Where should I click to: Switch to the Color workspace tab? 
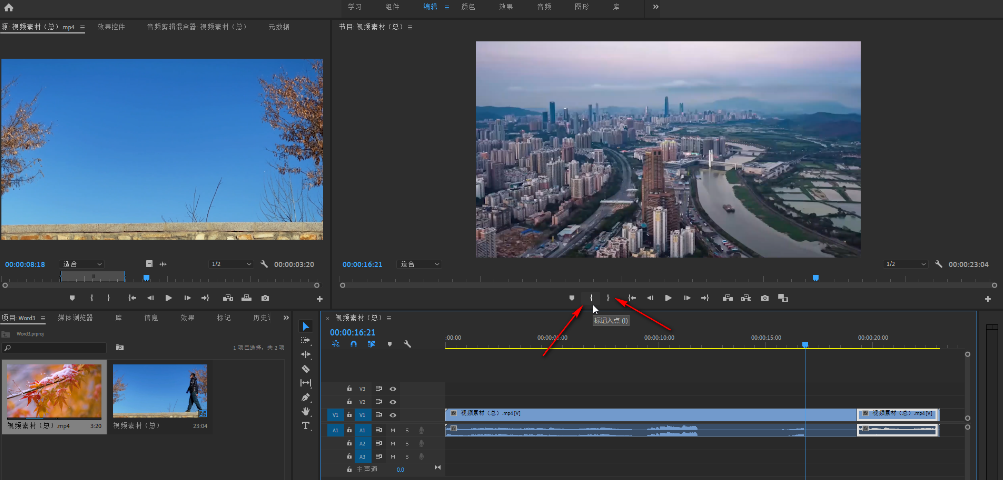point(468,7)
